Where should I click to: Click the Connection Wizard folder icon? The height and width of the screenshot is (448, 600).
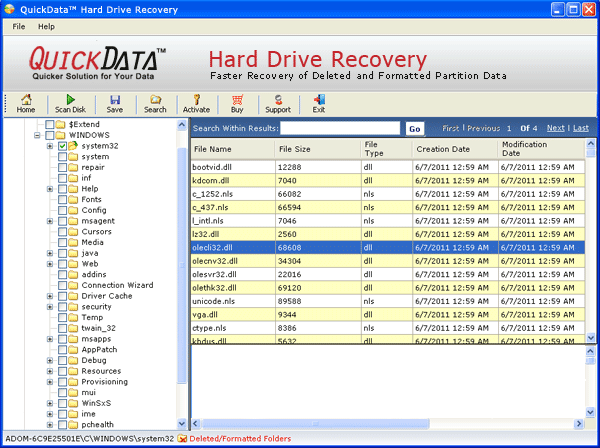pos(73,285)
